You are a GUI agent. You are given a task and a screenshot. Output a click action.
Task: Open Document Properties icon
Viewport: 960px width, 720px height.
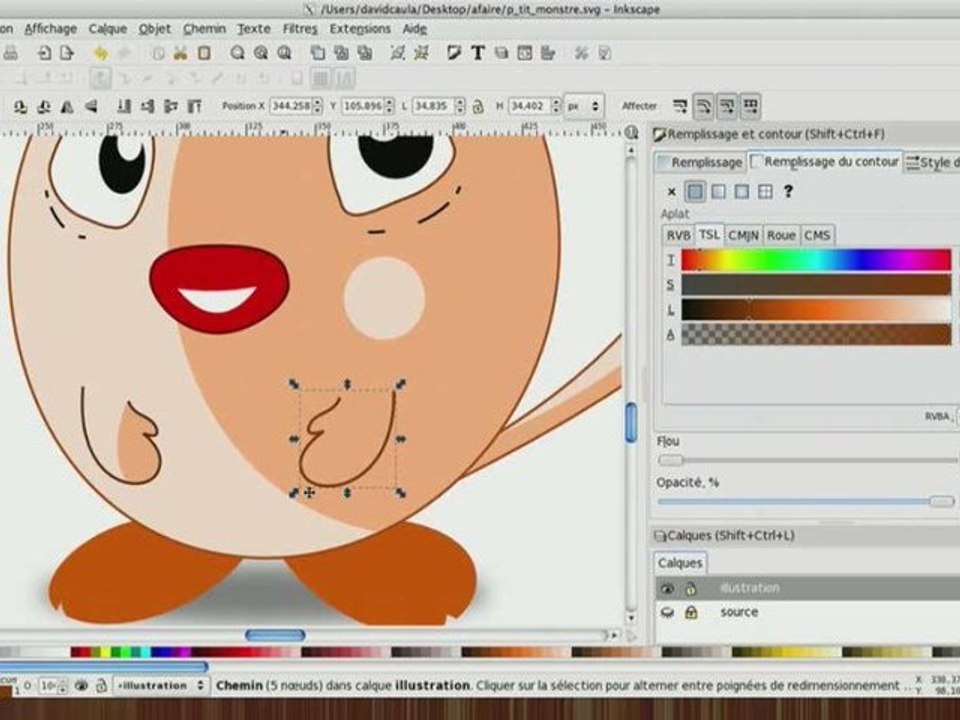(605, 54)
